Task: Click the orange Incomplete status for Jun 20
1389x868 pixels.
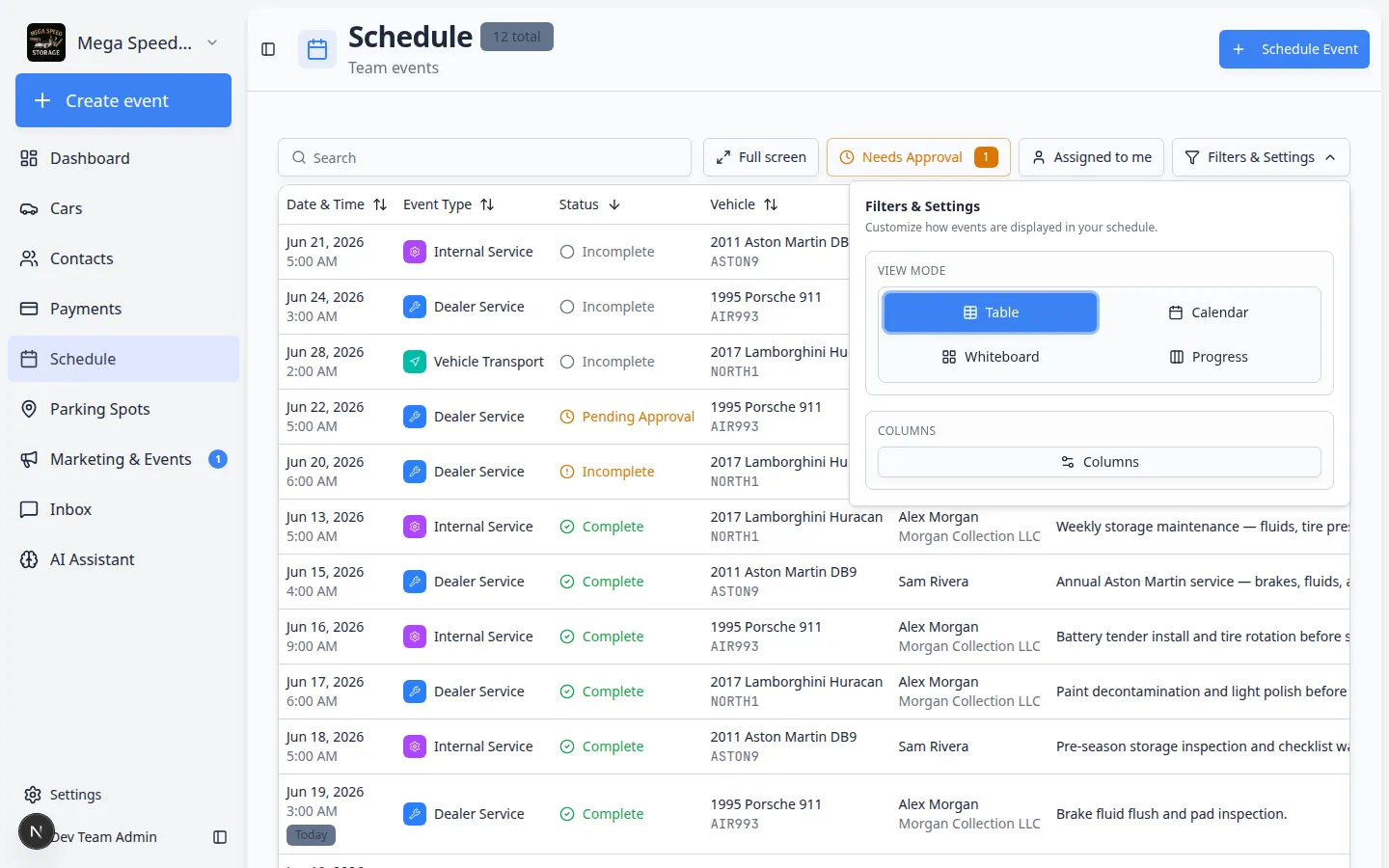Action: click(607, 472)
